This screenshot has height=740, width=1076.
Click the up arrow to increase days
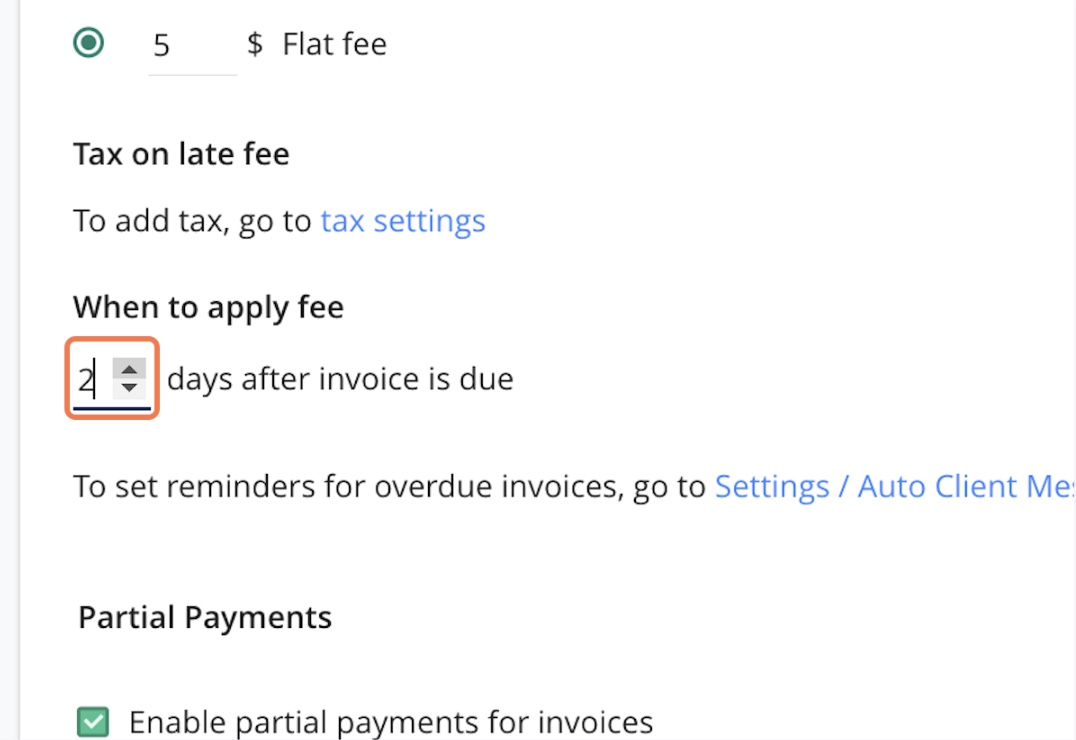130,371
